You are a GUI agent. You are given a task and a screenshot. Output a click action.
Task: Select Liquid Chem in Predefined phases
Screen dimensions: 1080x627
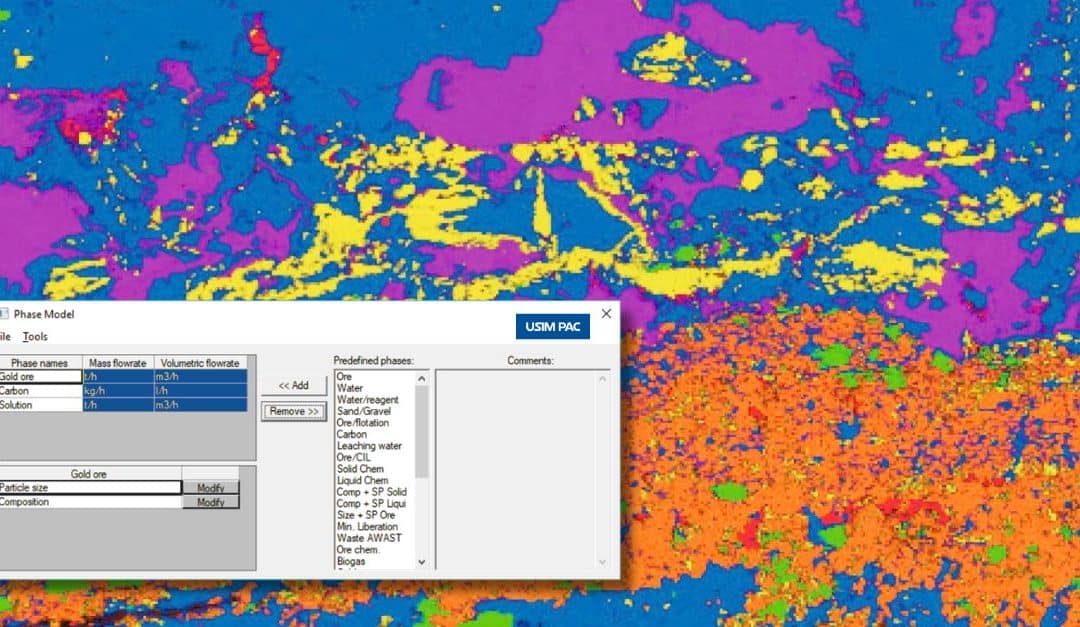[362, 480]
